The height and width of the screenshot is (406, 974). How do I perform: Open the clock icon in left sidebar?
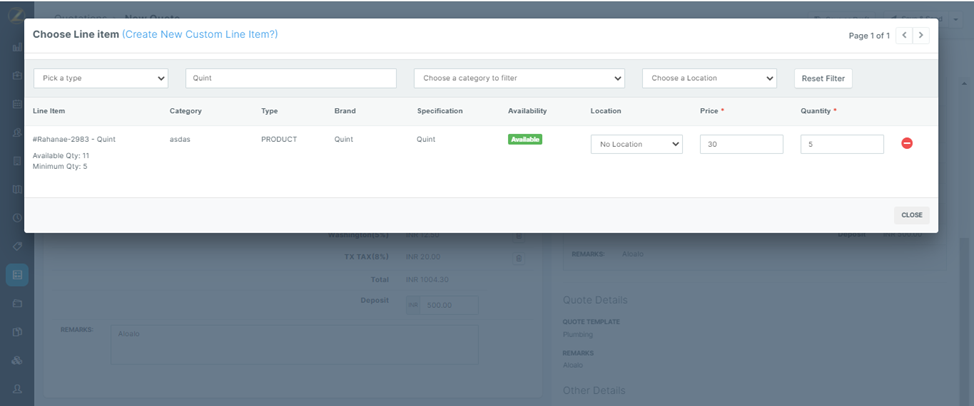pos(17,218)
